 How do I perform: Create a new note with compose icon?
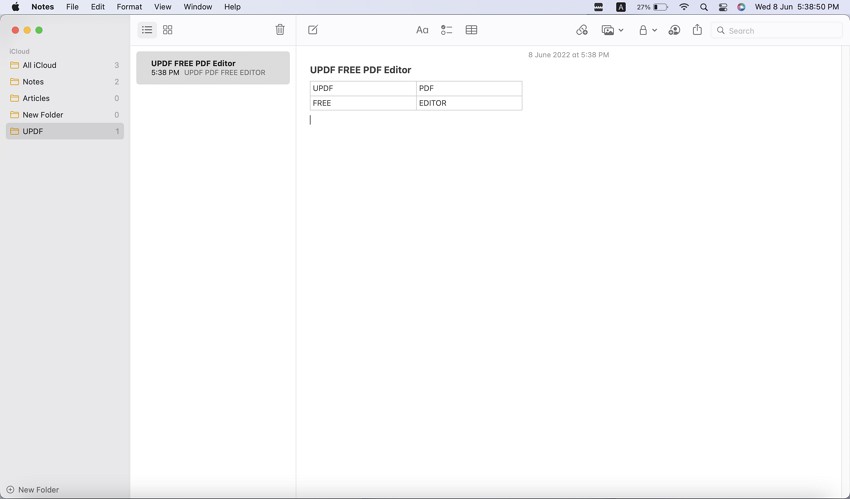(x=313, y=30)
